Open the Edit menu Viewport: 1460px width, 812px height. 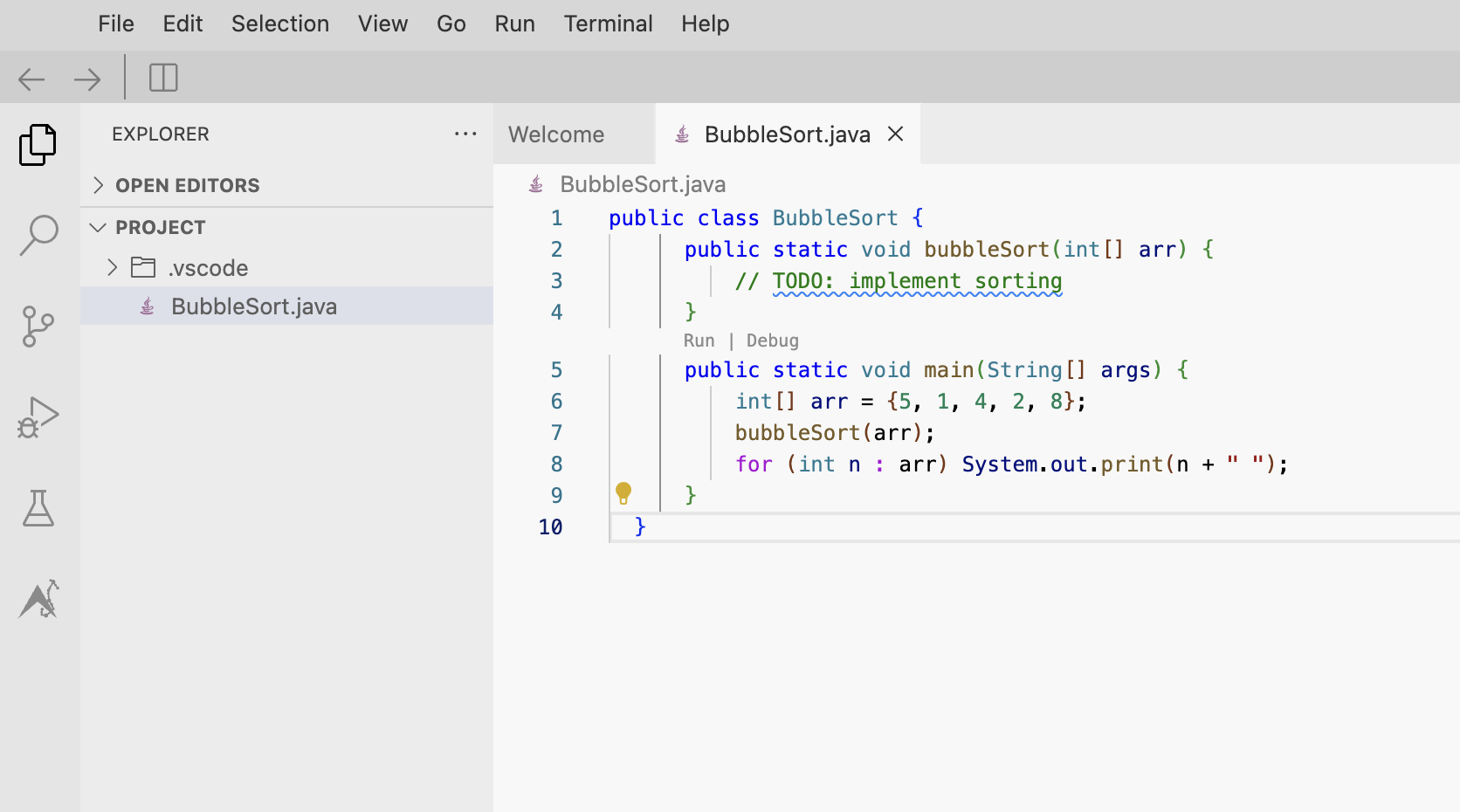tap(182, 24)
